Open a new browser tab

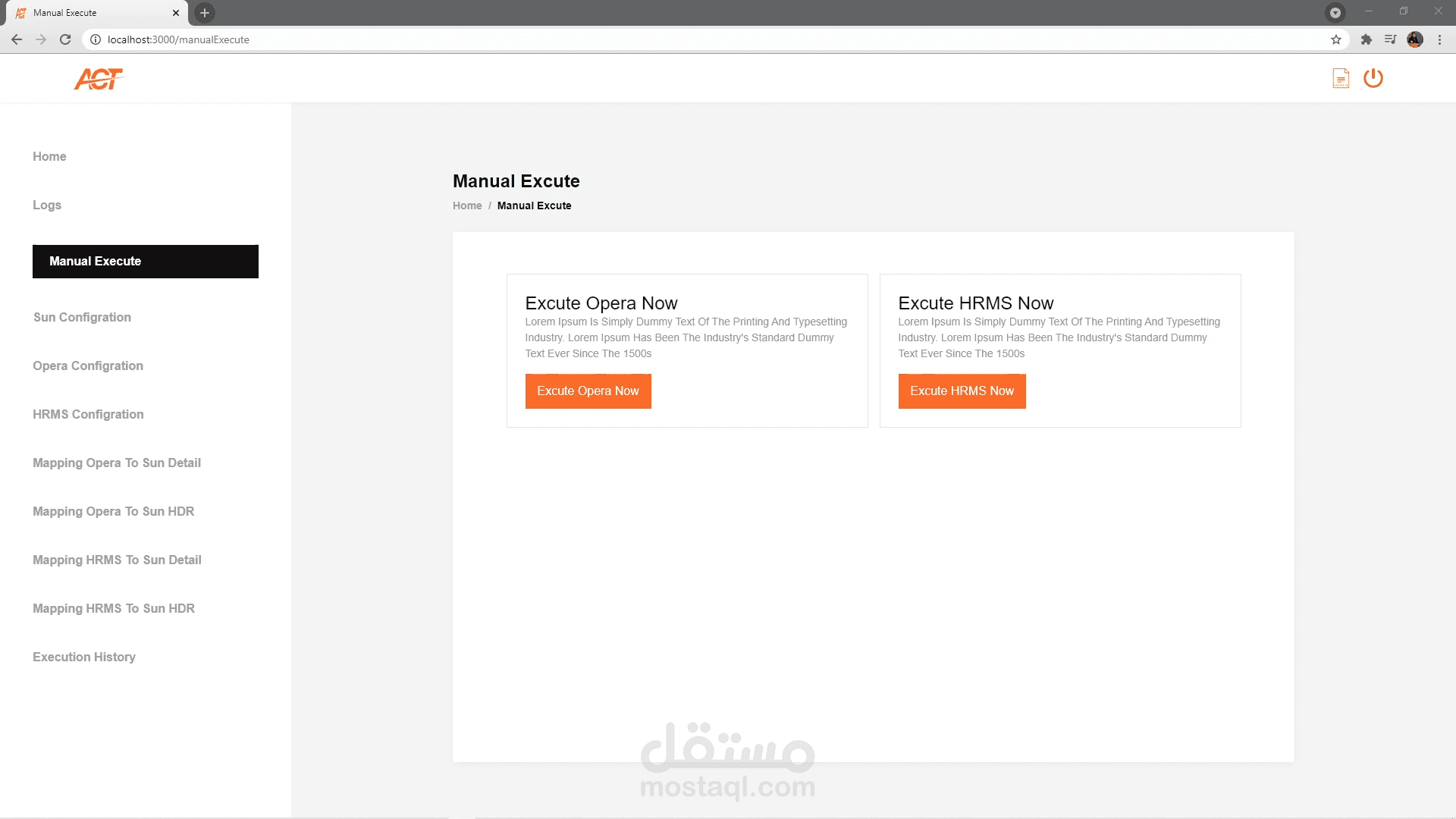tap(204, 13)
